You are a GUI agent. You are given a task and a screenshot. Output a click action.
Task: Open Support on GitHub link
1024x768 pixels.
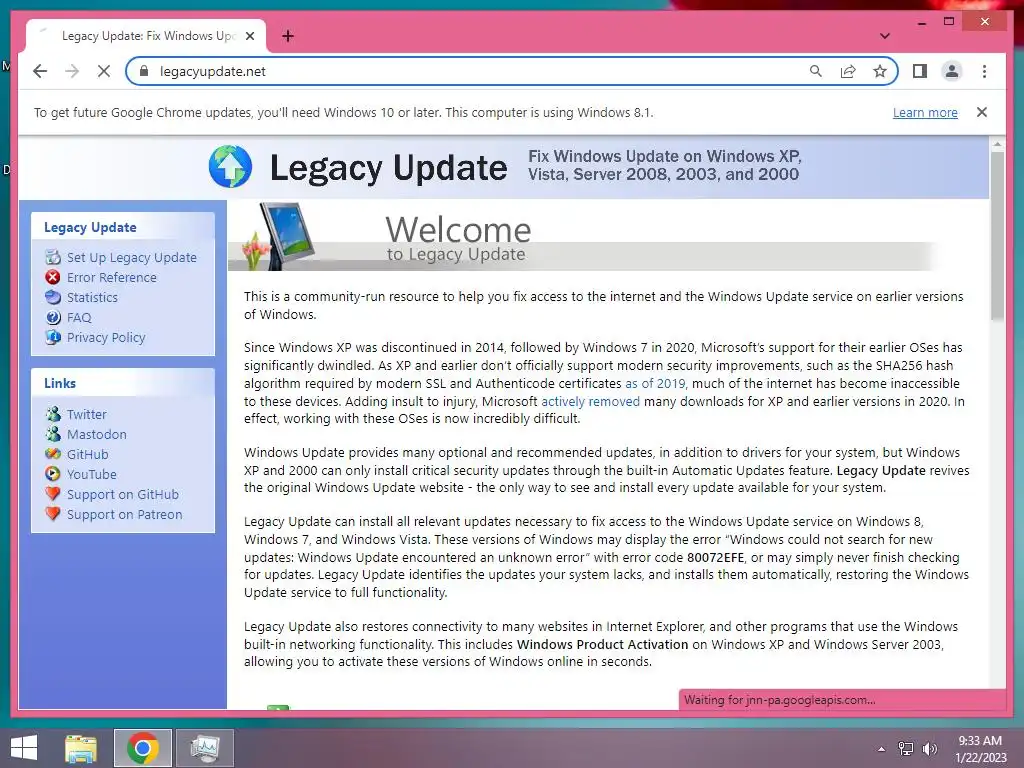[123, 494]
